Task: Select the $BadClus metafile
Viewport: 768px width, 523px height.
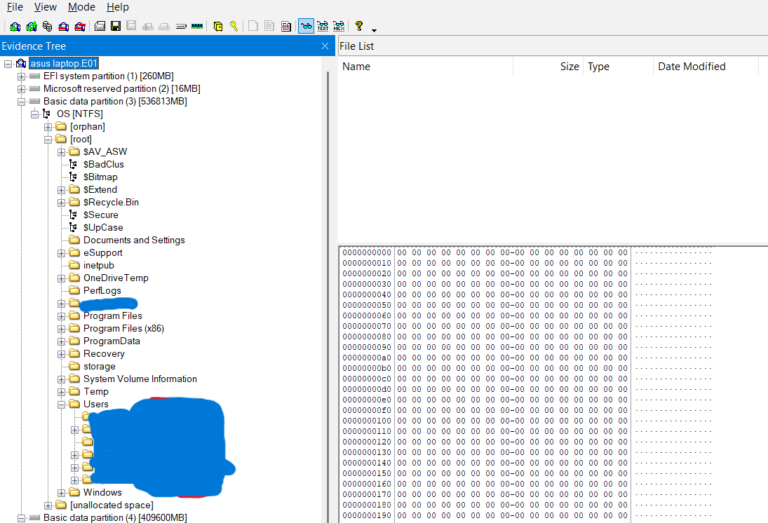Action: point(103,165)
